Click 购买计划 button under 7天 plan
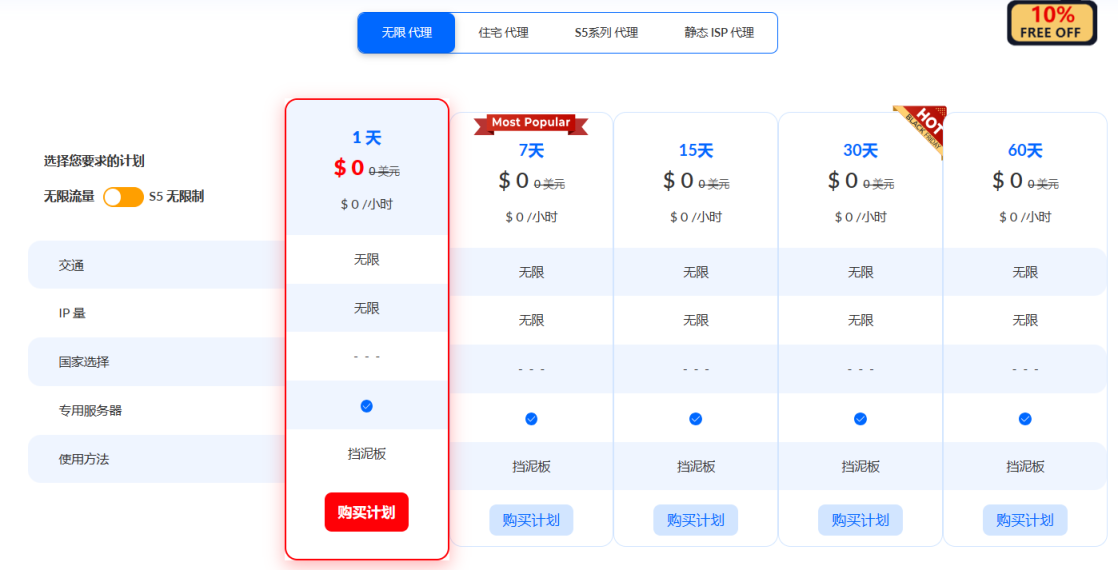 tap(531, 520)
